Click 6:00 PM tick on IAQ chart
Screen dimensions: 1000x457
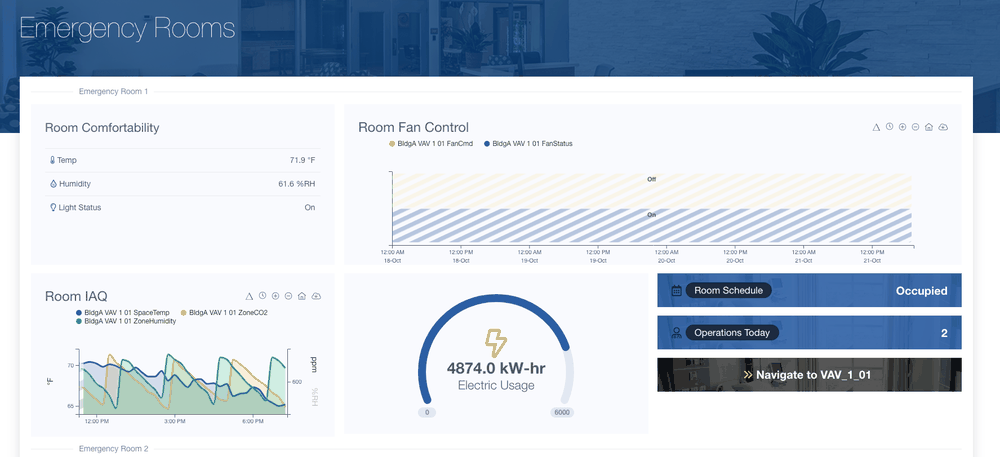(x=253, y=422)
